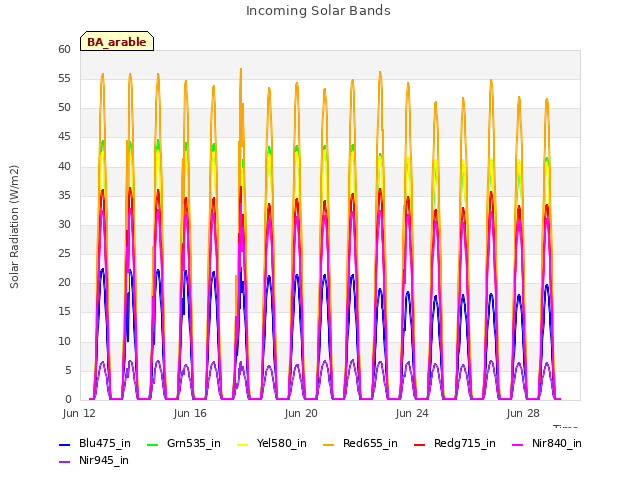Image resolution: width=640 pixels, height=480 pixels.
Task: Click the 0 y-axis tick label
Action: [68, 399]
